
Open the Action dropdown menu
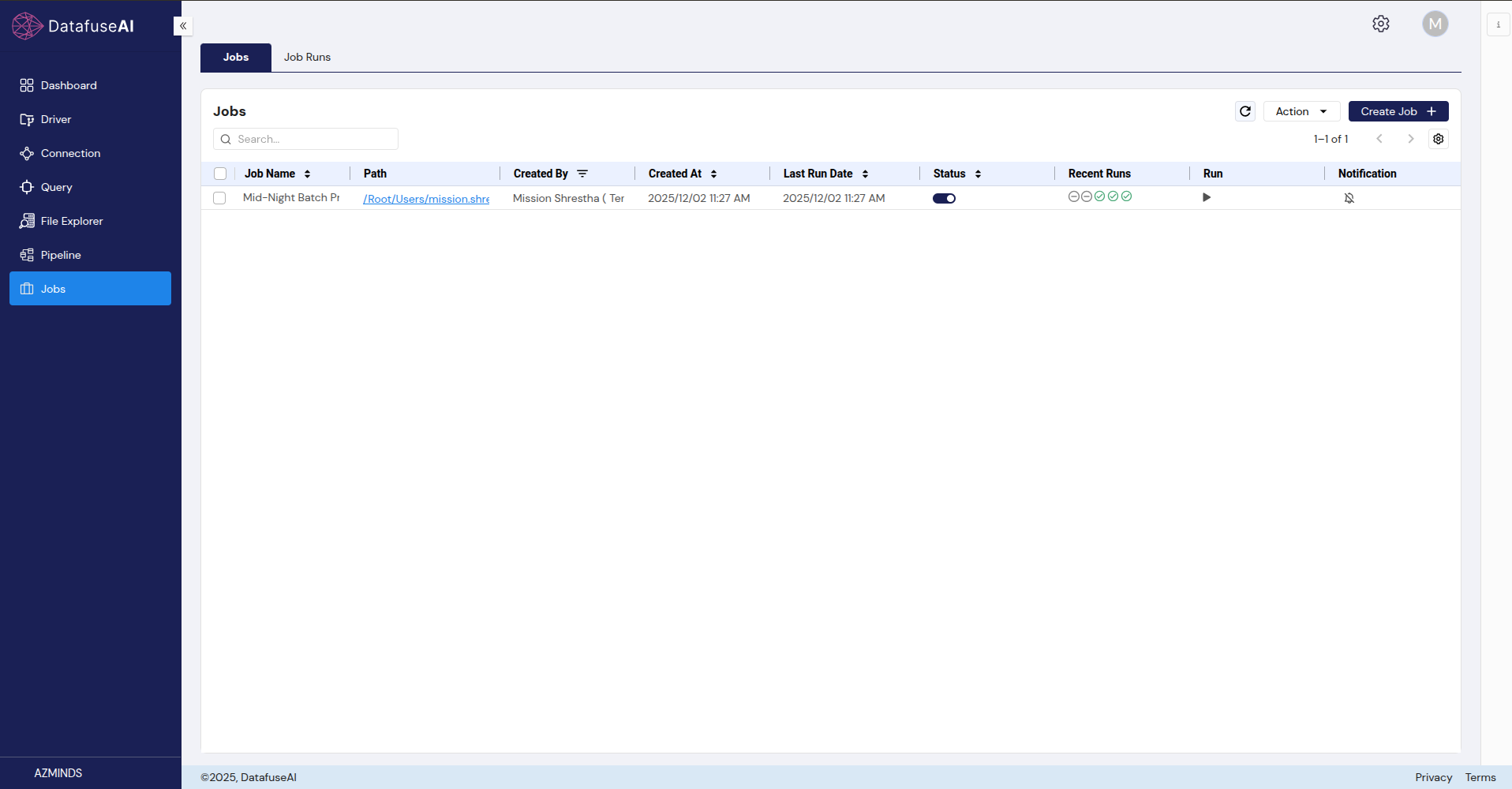click(1301, 111)
